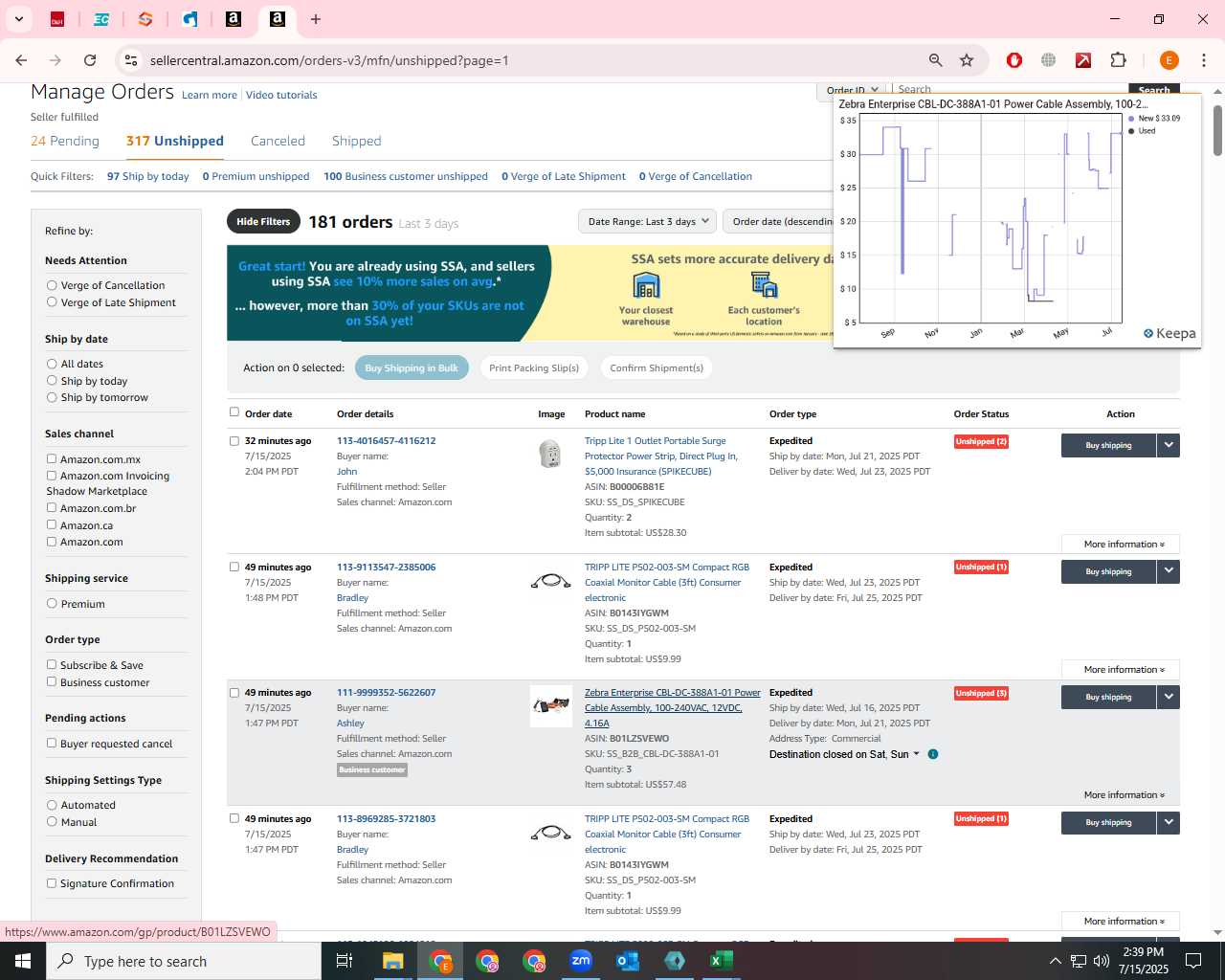Open Outlook from taskbar
This screenshot has height=980, width=1225.
pyautogui.click(x=628, y=961)
